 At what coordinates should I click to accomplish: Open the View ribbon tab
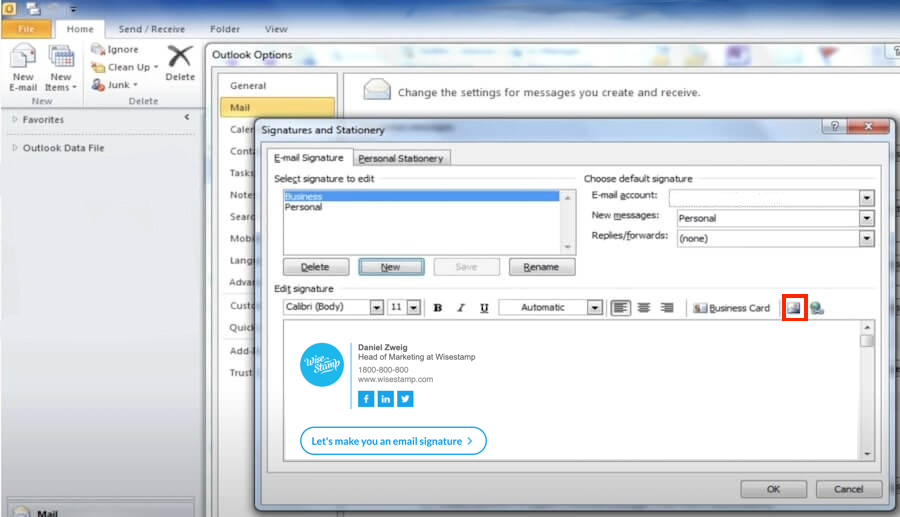276,29
